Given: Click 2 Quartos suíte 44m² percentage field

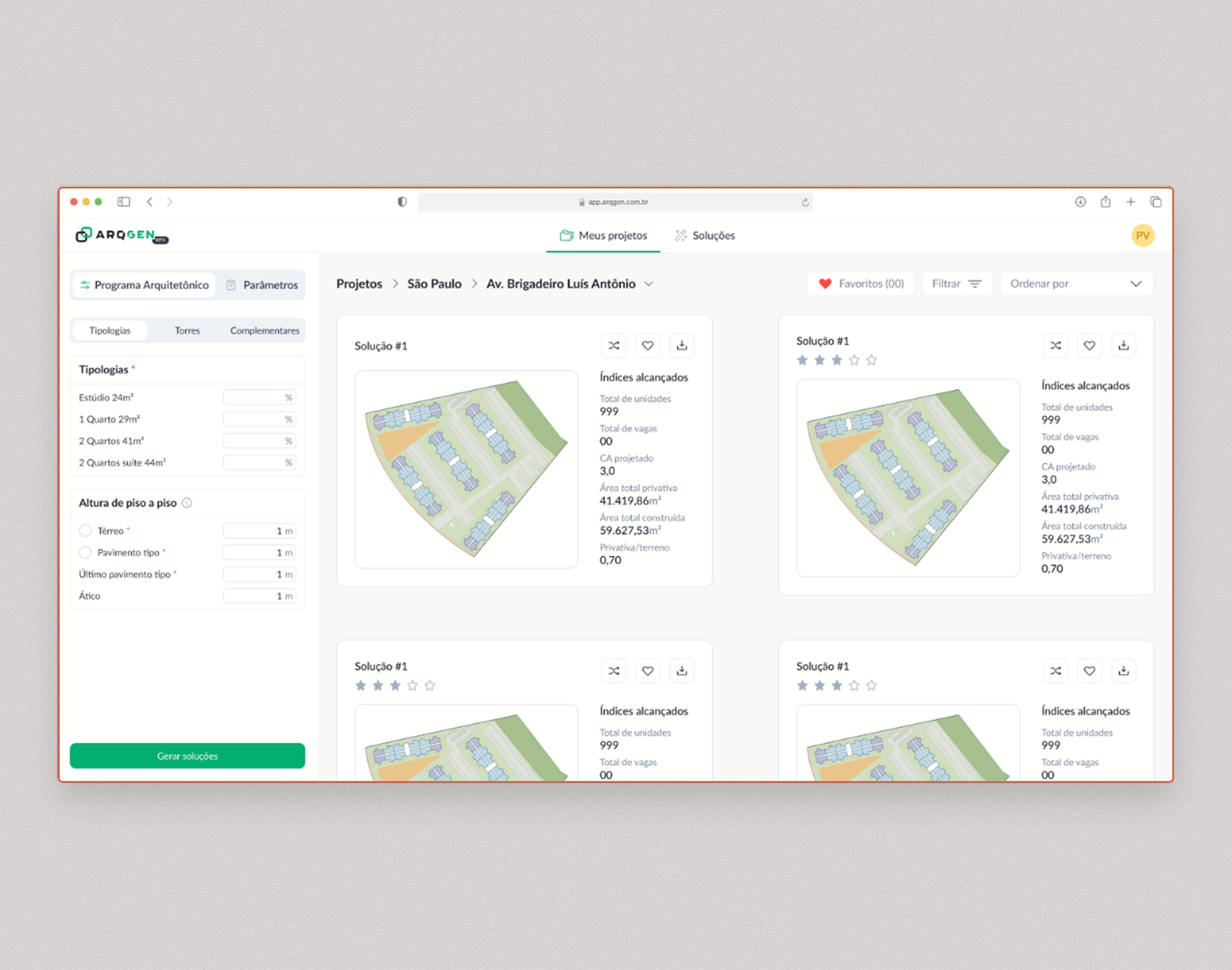Looking at the screenshot, I should coord(259,463).
